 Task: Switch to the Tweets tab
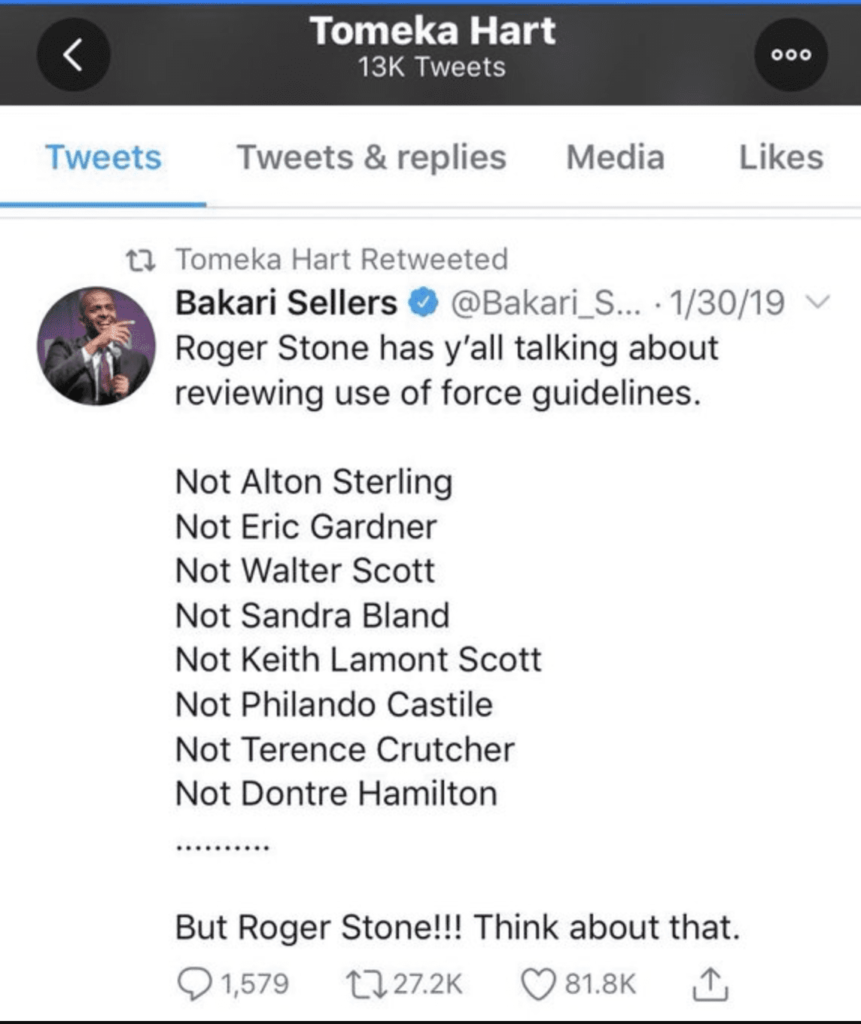[x=103, y=158]
